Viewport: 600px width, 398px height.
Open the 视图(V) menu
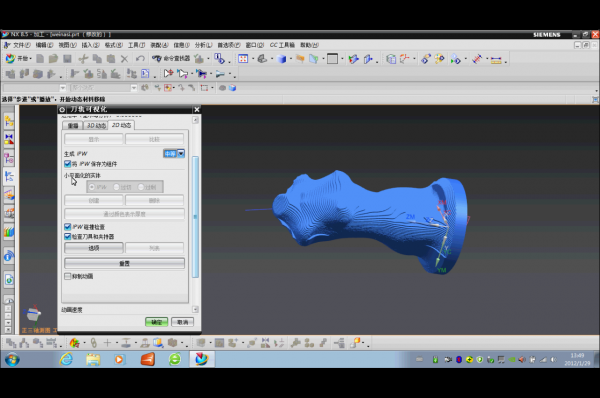click(x=67, y=45)
